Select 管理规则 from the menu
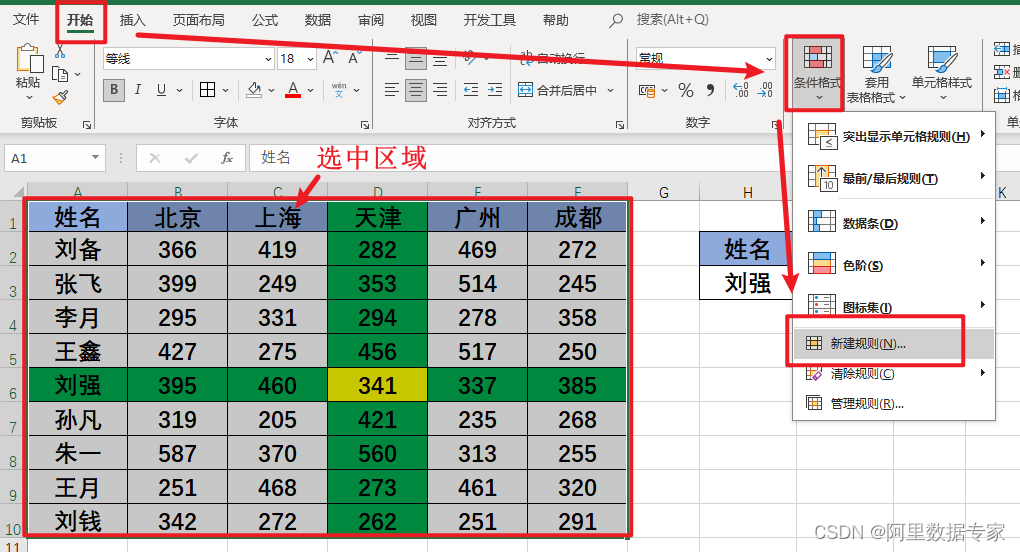 pos(894,404)
